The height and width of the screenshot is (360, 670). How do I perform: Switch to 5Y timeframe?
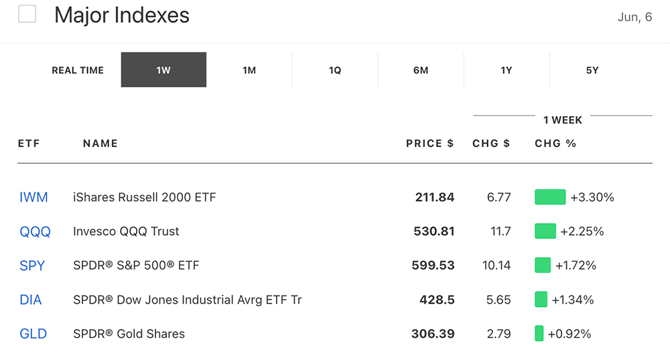coord(592,70)
